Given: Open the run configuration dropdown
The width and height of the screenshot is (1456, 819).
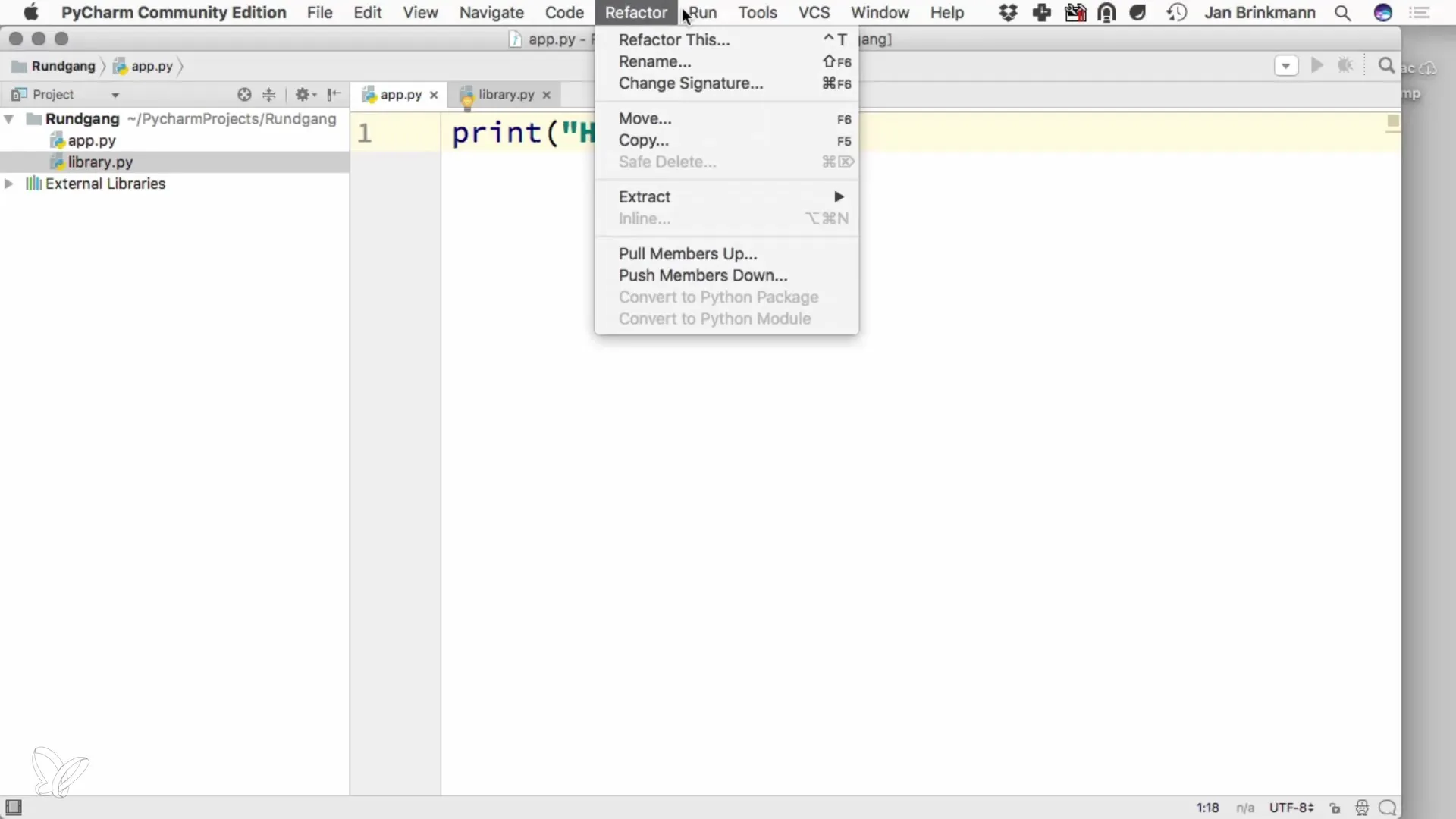Looking at the screenshot, I should (x=1286, y=66).
